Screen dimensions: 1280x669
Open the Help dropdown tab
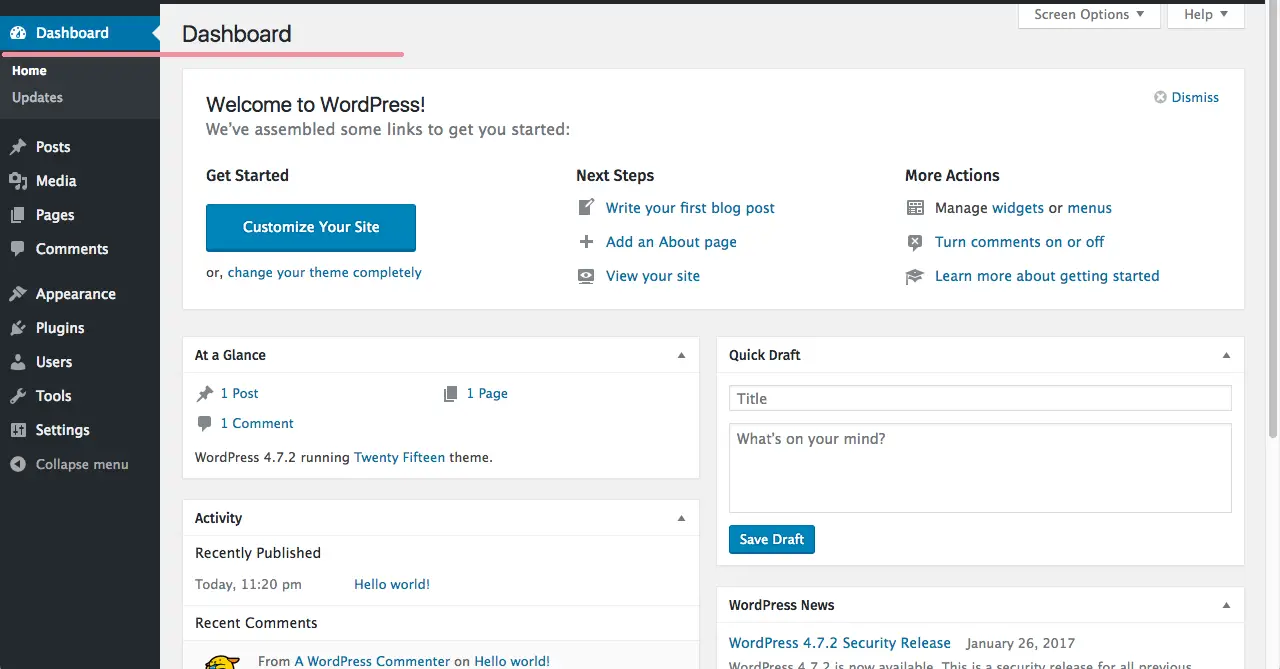pos(1206,15)
